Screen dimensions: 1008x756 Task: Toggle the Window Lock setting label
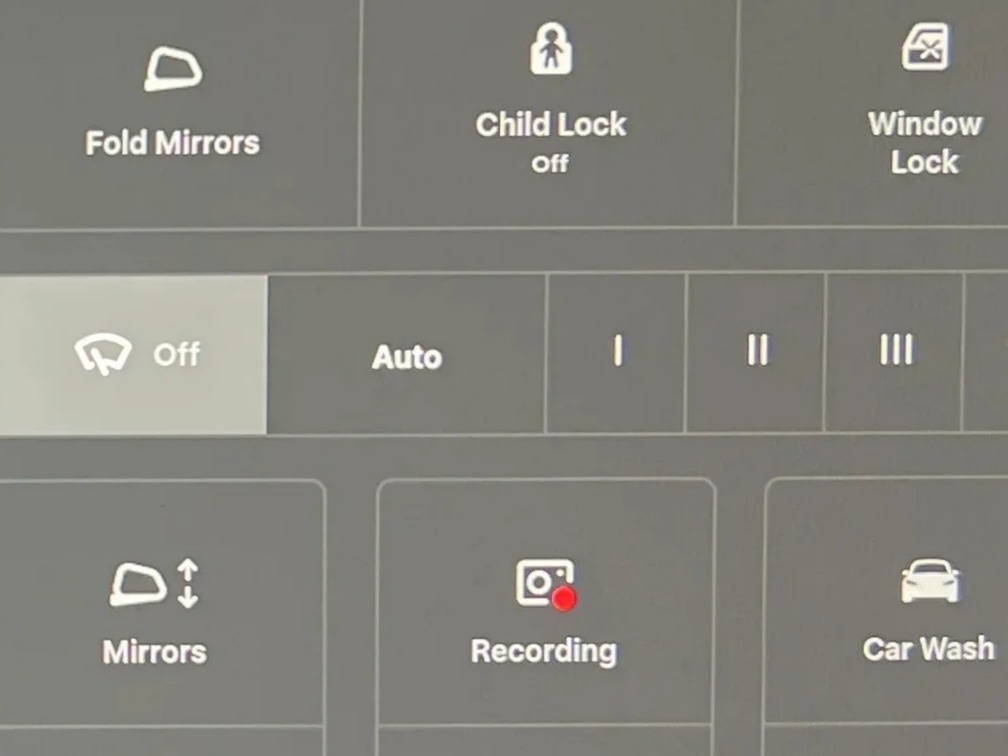[x=924, y=143]
